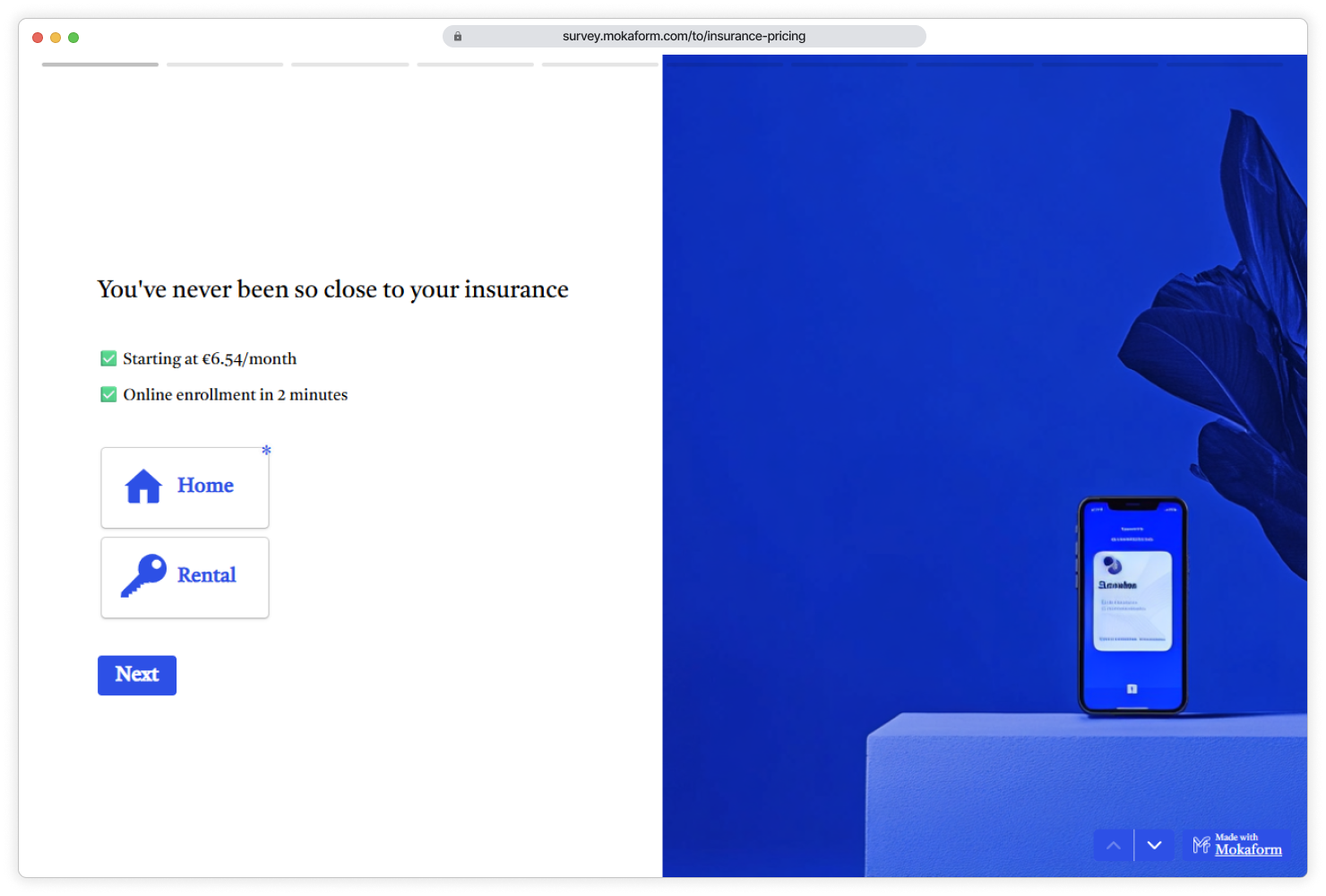The width and height of the screenshot is (1326, 896).
Task: Click the house icon
Action: (x=143, y=487)
